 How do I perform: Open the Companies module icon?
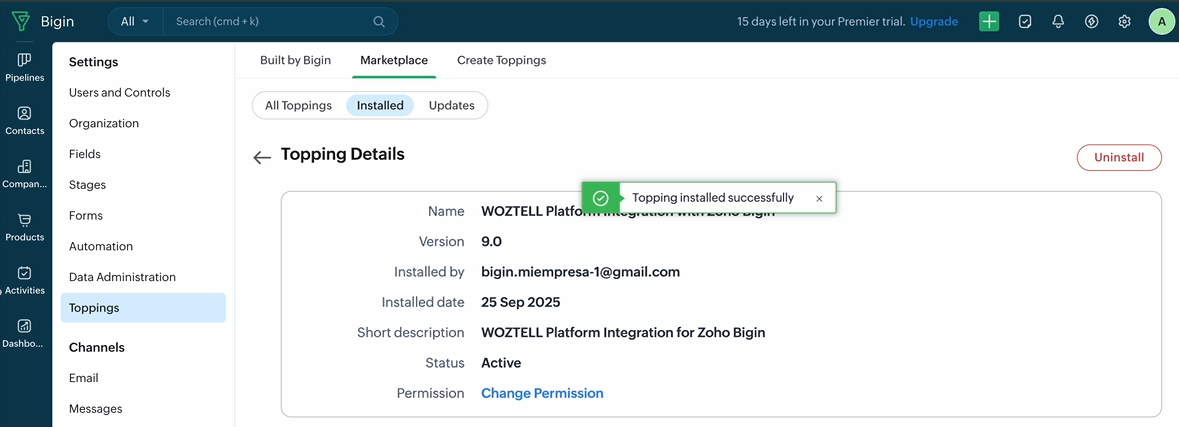tap(24, 173)
